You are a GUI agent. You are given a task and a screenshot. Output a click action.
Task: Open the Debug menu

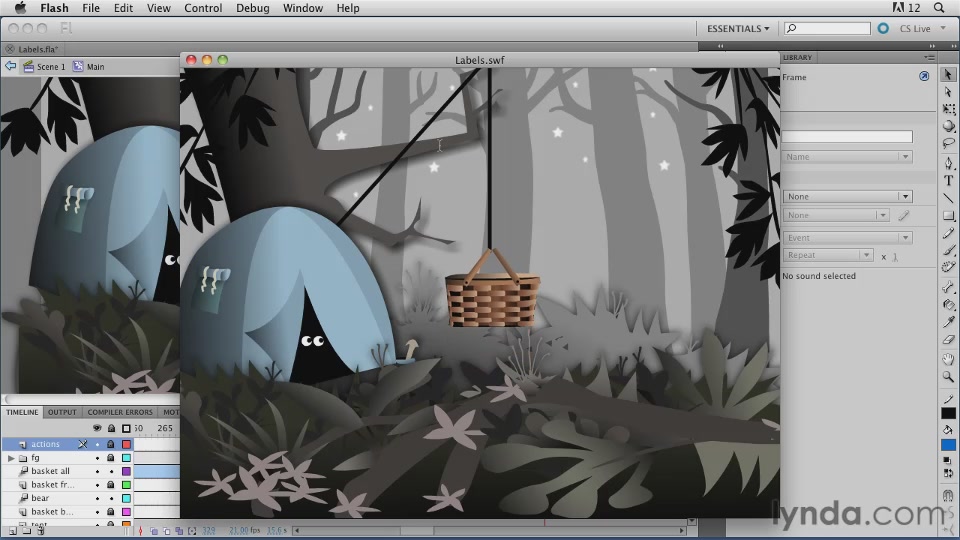(252, 8)
